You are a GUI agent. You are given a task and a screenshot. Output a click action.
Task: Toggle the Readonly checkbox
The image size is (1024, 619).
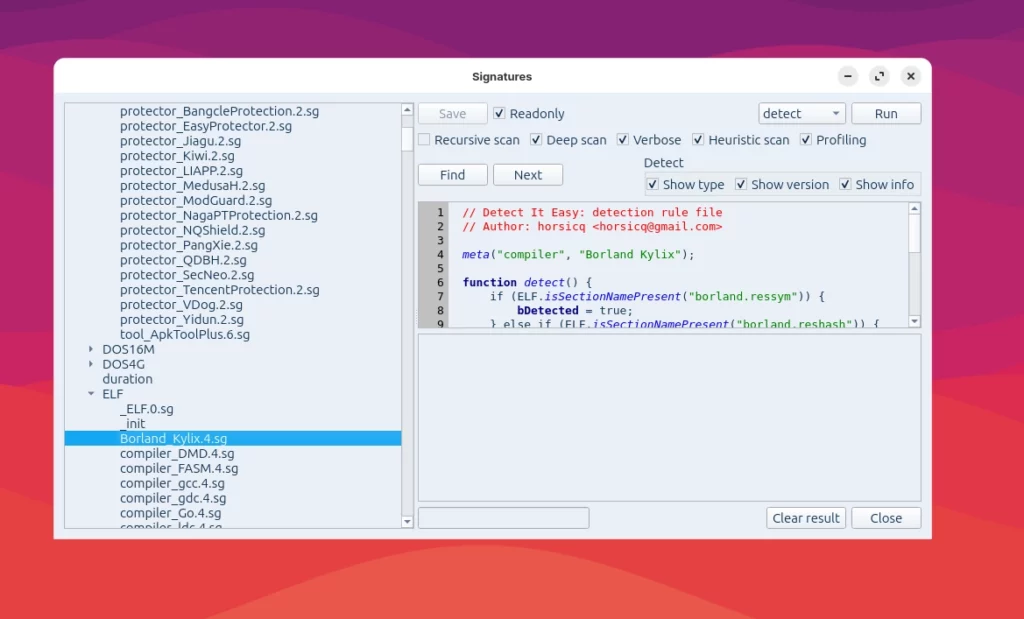tap(500, 114)
